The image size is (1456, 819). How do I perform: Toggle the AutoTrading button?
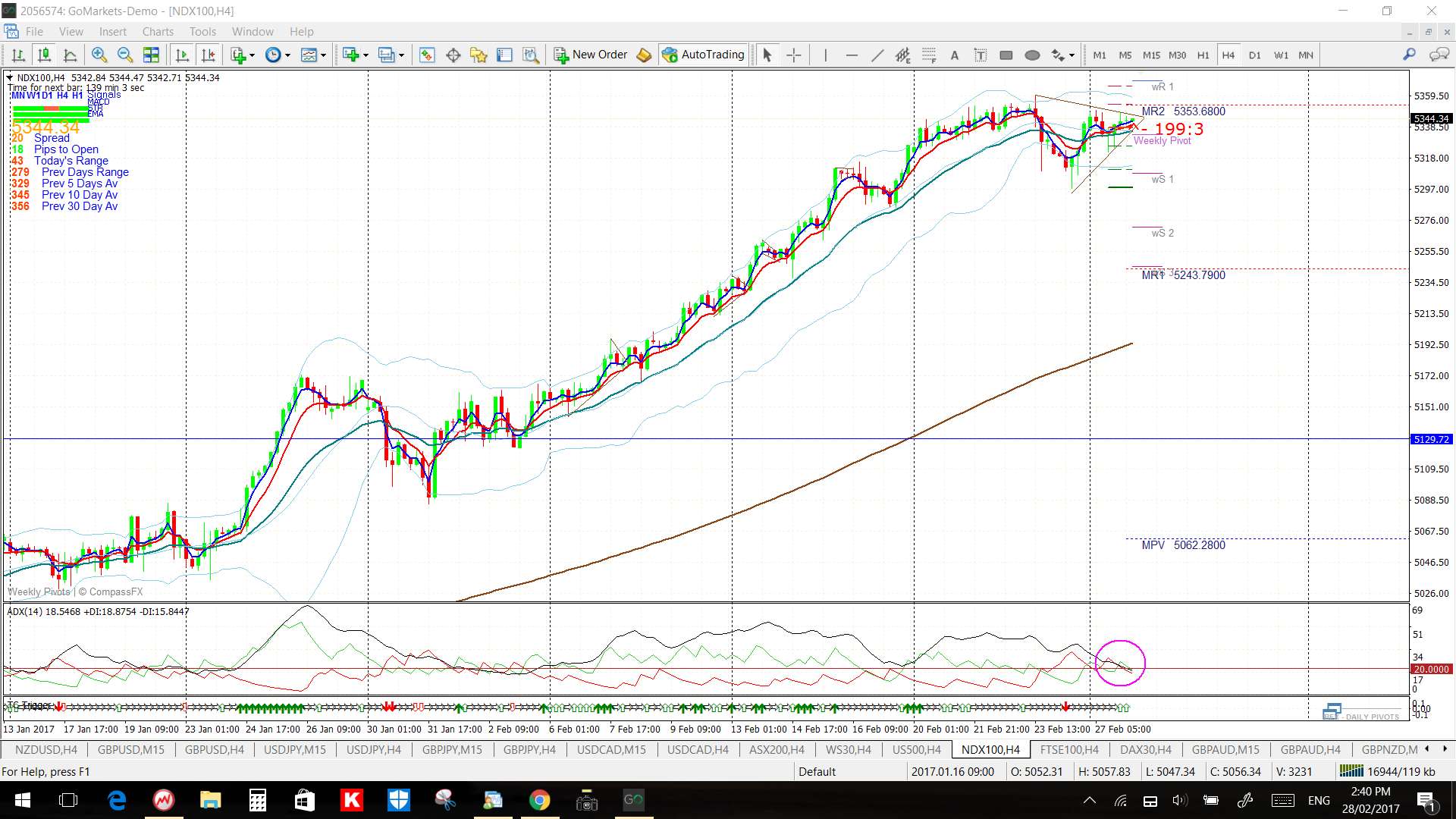(704, 55)
